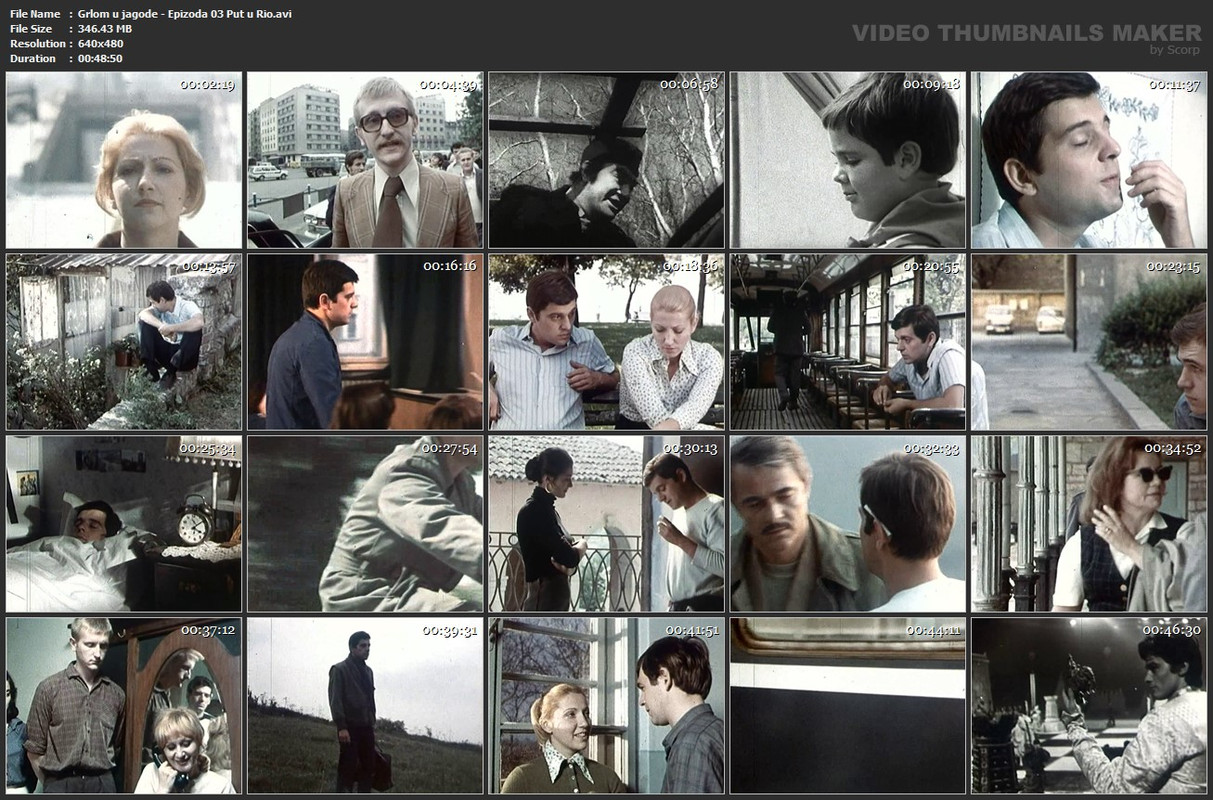Open the field frame at 00:39:31
Screen dimensions: 1213x800
tap(365, 706)
